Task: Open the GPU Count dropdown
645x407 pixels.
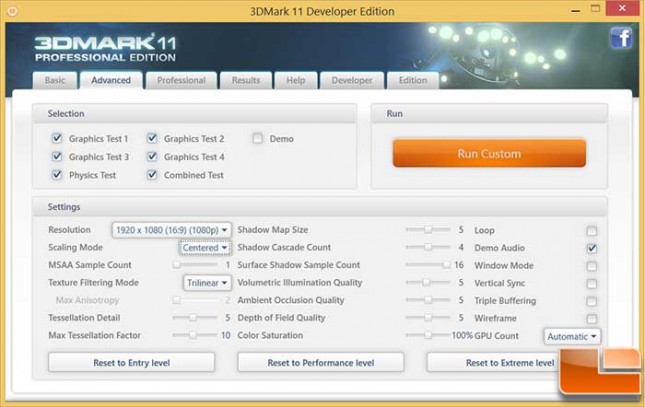Action: 572,336
